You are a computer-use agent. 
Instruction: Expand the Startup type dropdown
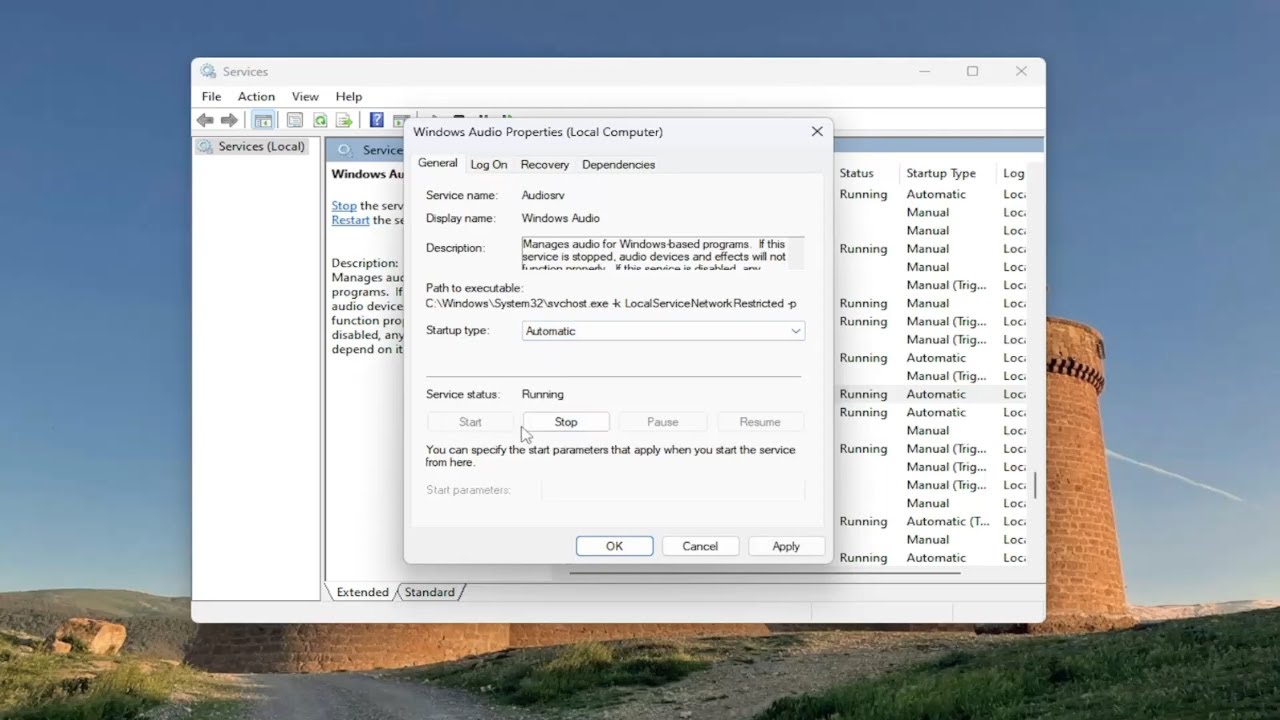click(663, 331)
